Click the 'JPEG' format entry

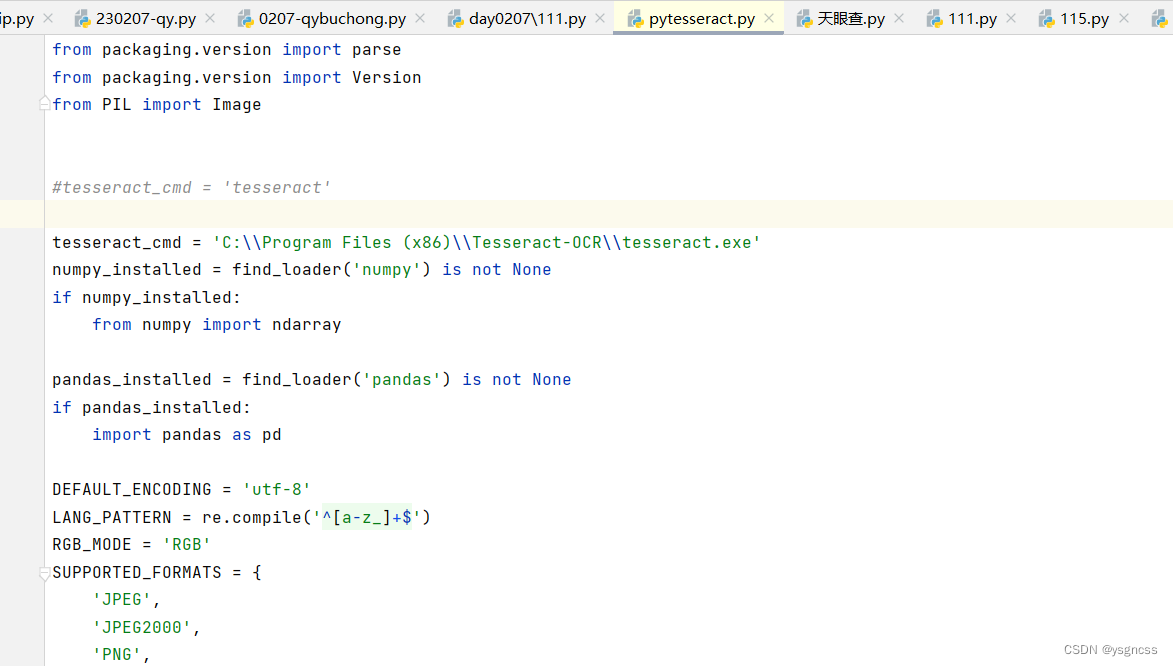tap(122, 599)
